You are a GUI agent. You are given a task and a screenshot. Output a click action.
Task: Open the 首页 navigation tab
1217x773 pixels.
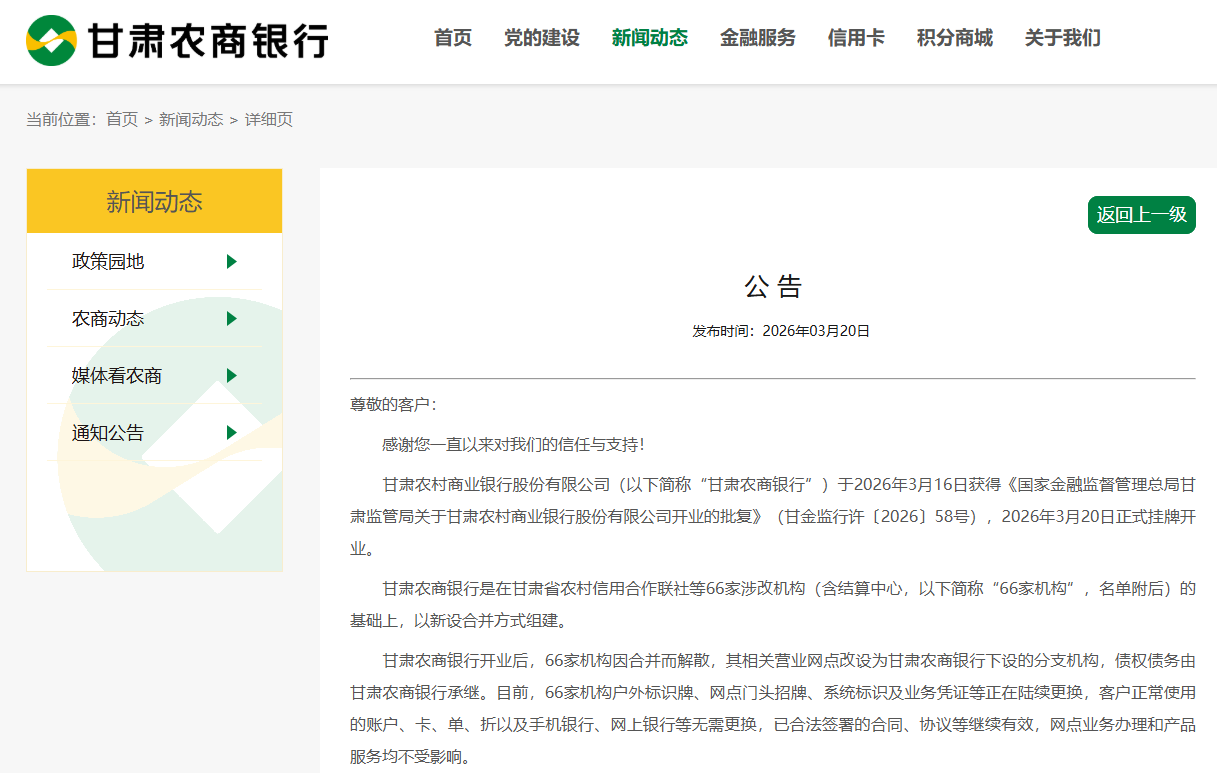pos(453,38)
